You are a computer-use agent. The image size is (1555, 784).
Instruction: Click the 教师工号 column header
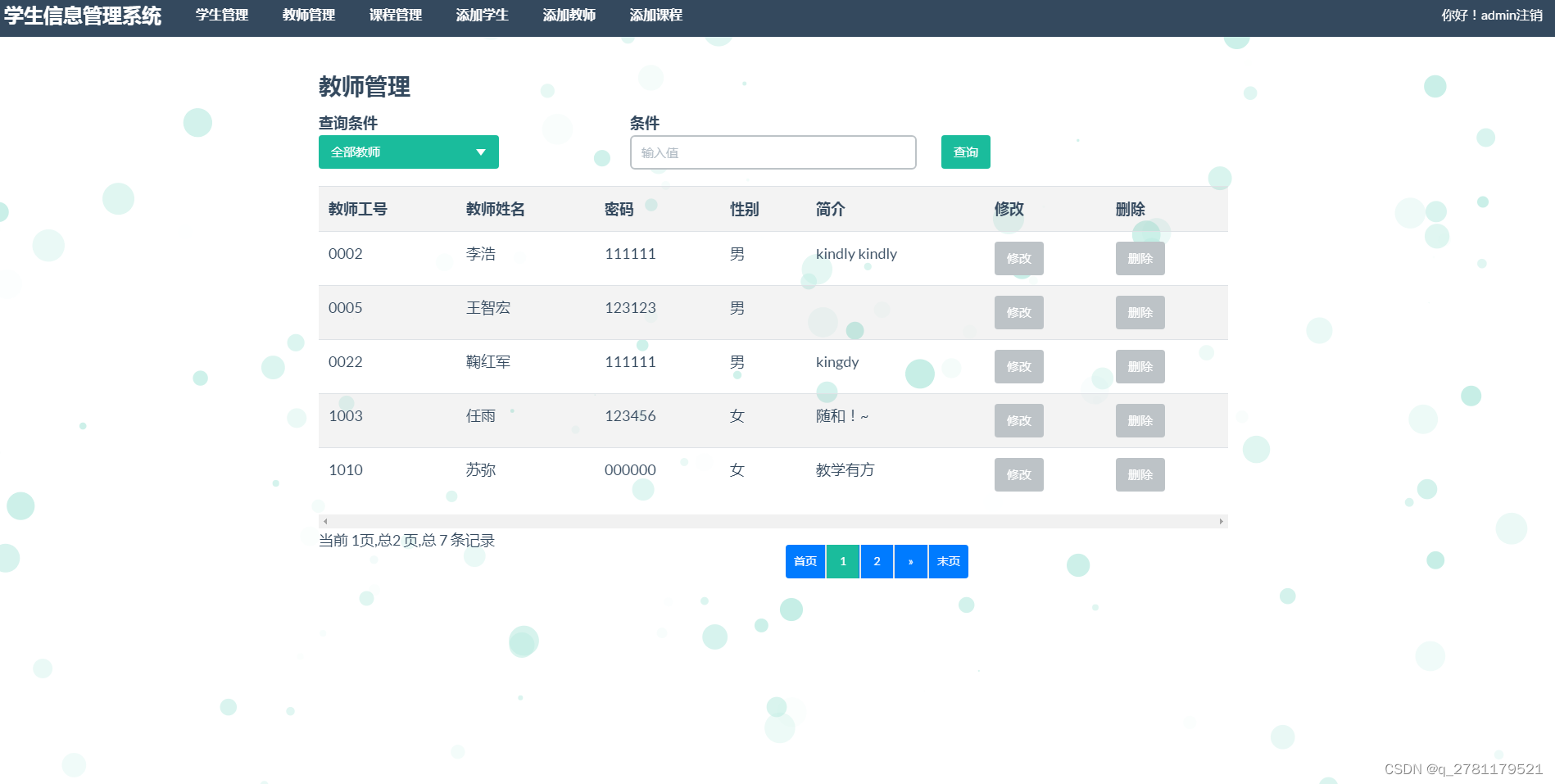coord(358,210)
